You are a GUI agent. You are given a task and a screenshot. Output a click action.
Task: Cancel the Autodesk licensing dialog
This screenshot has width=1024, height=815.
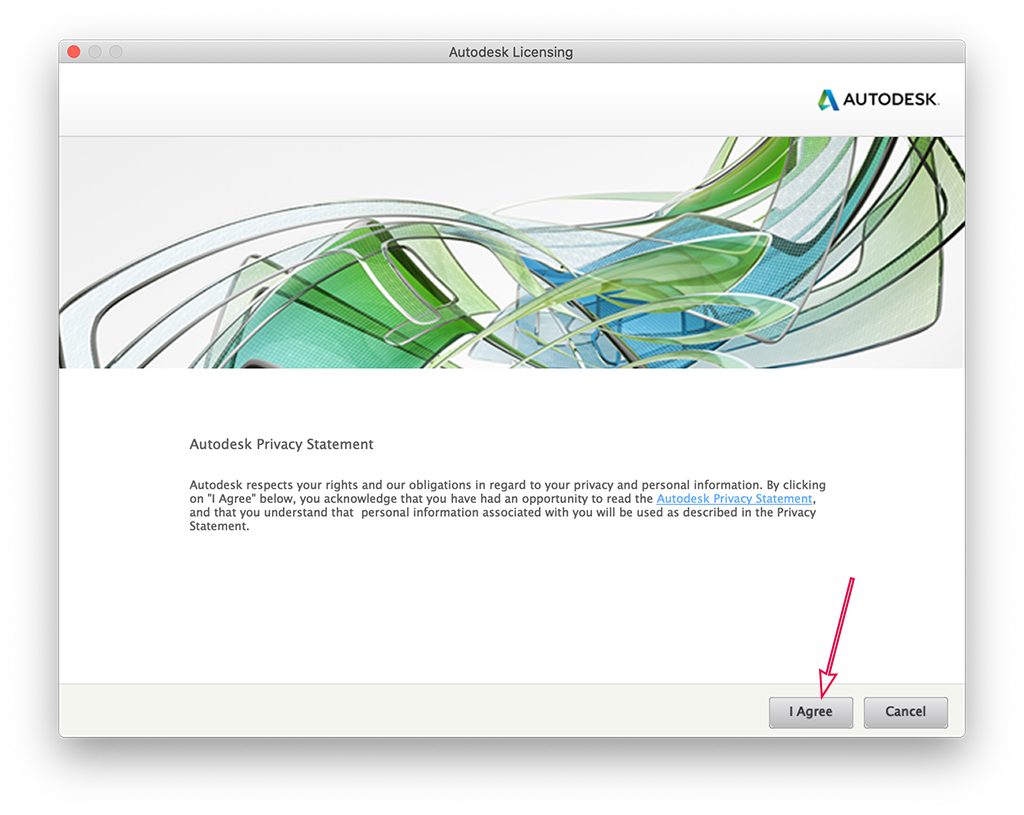pyautogui.click(x=905, y=712)
